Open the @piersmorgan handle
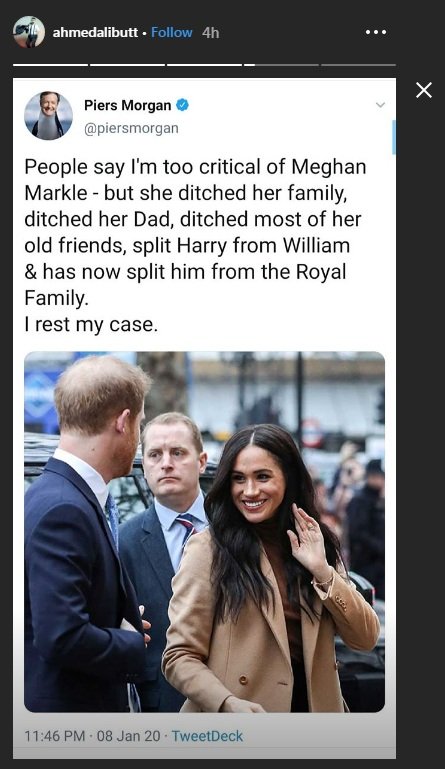The height and width of the screenshot is (769, 445). pos(131,128)
